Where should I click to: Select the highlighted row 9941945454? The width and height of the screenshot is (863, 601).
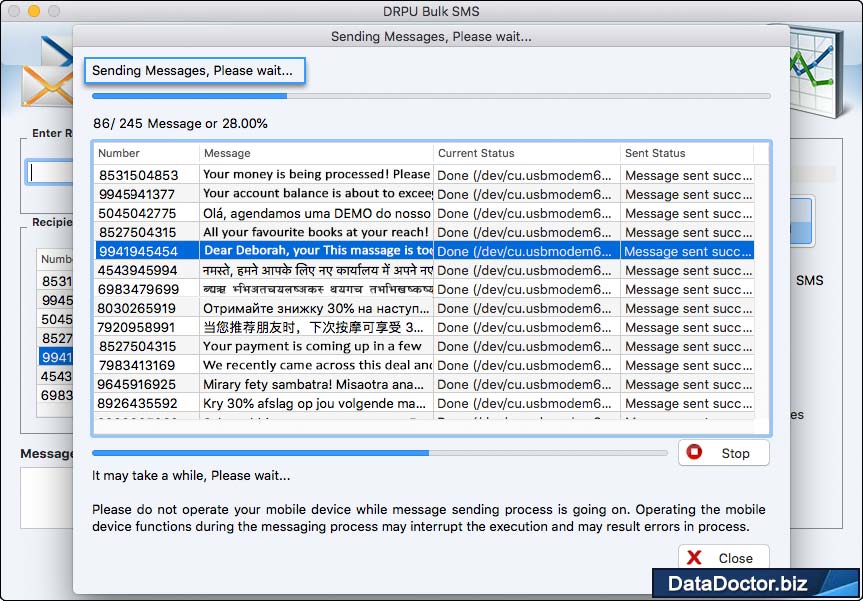[x=424, y=251]
